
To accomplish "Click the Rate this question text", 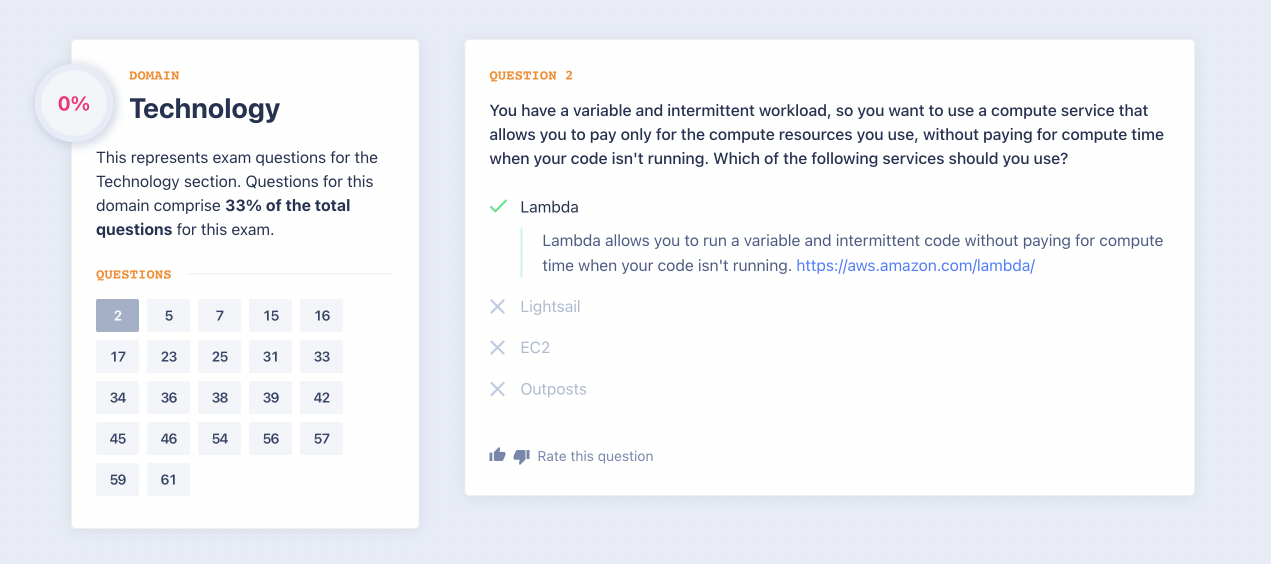I will pyautogui.click(x=595, y=456).
